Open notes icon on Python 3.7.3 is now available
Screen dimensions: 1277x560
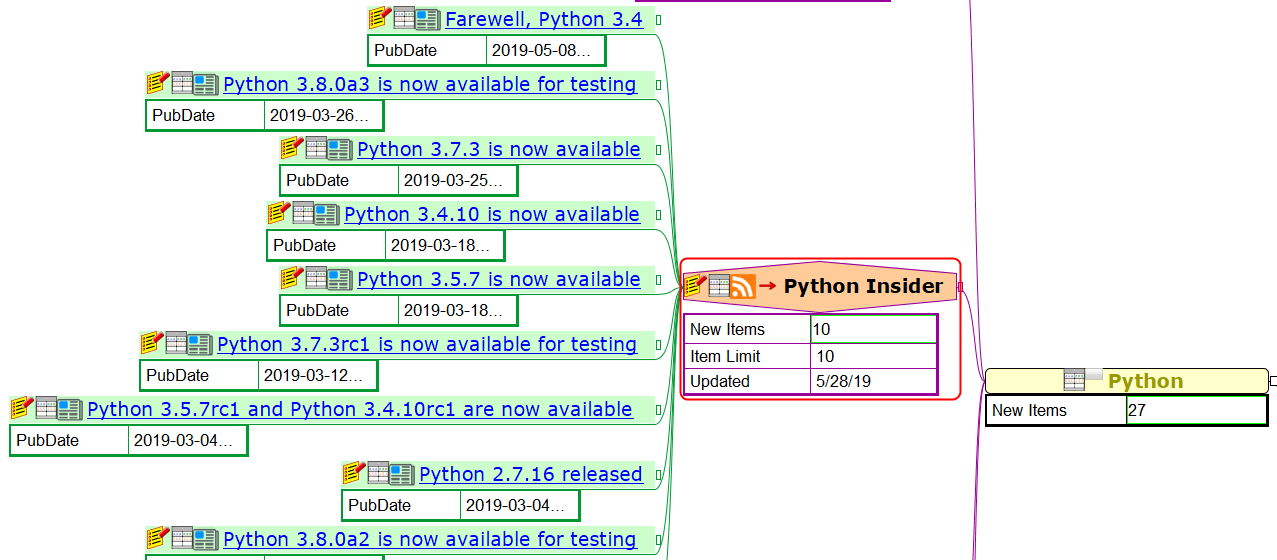[291, 147]
